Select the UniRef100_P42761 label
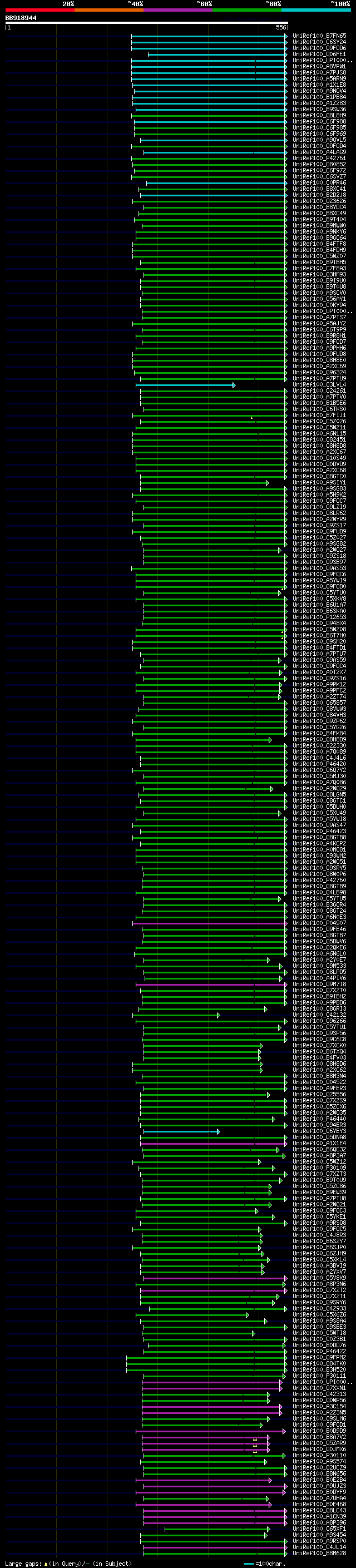356x1568 pixels. click(319, 159)
